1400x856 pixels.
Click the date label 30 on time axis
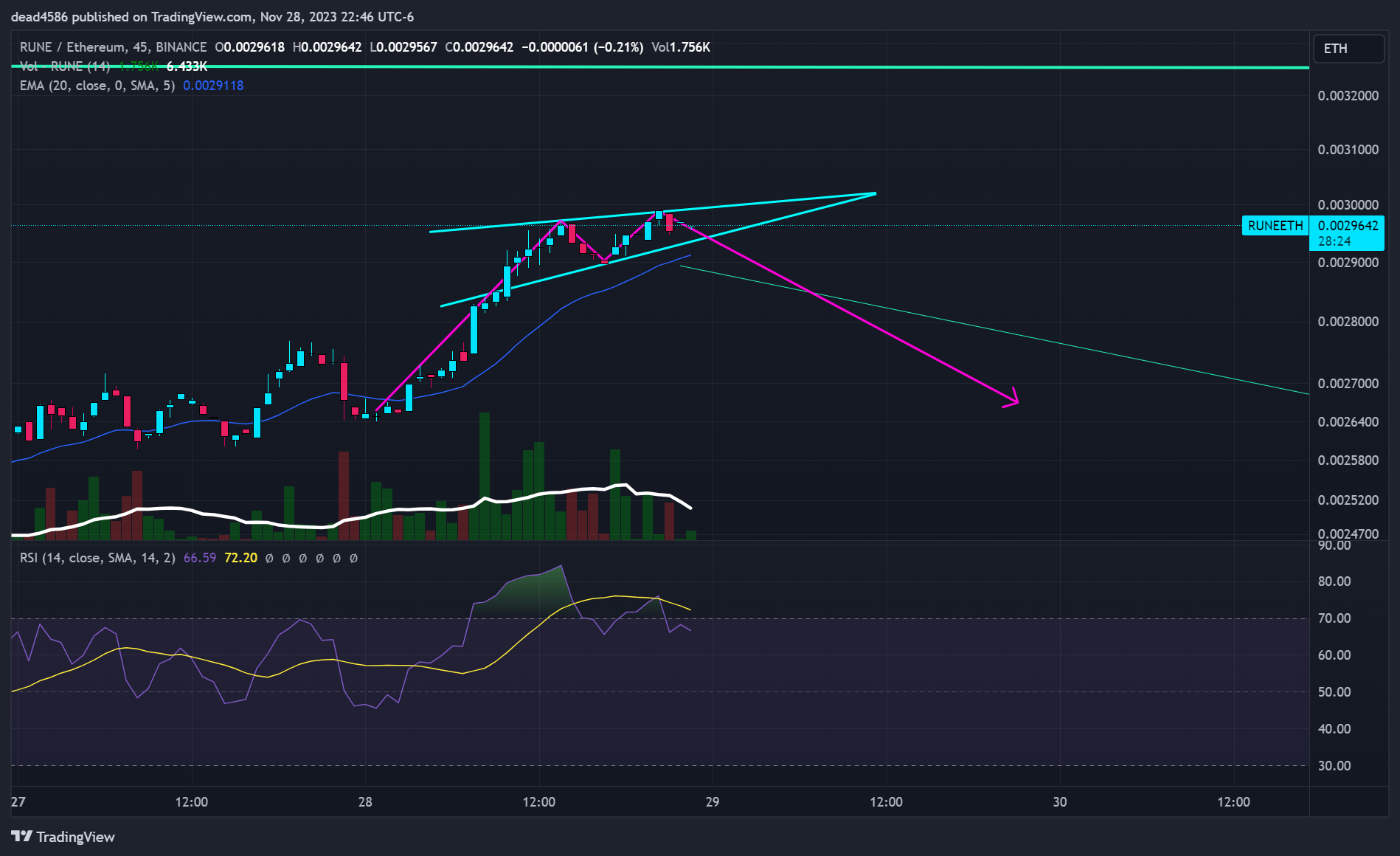click(1060, 802)
